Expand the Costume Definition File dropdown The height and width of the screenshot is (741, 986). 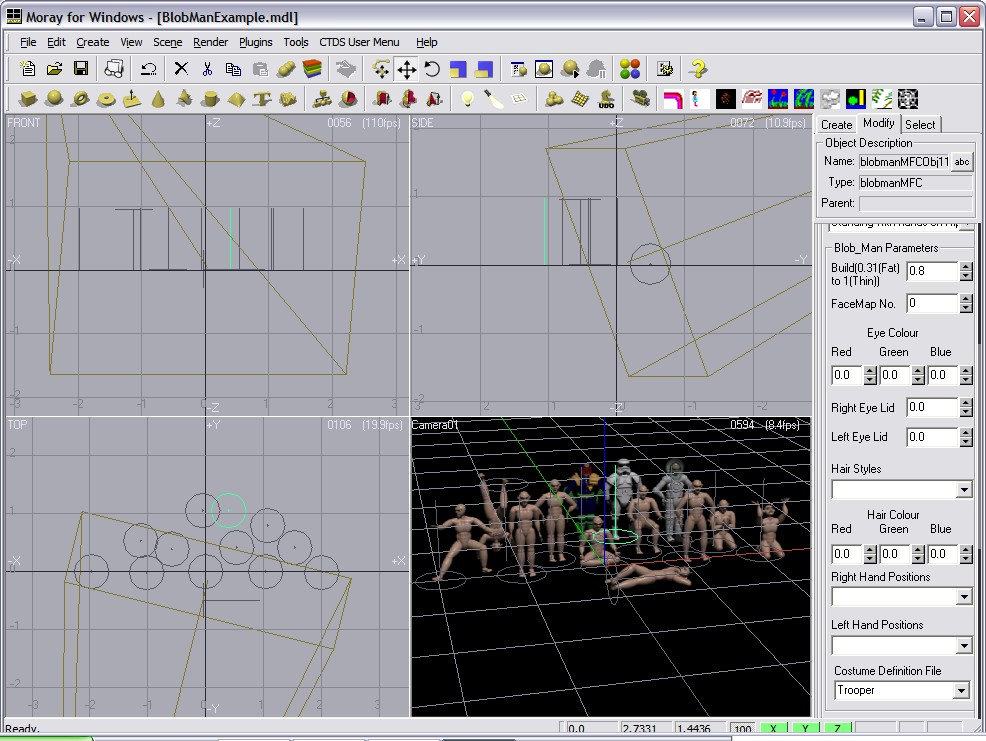961,691
